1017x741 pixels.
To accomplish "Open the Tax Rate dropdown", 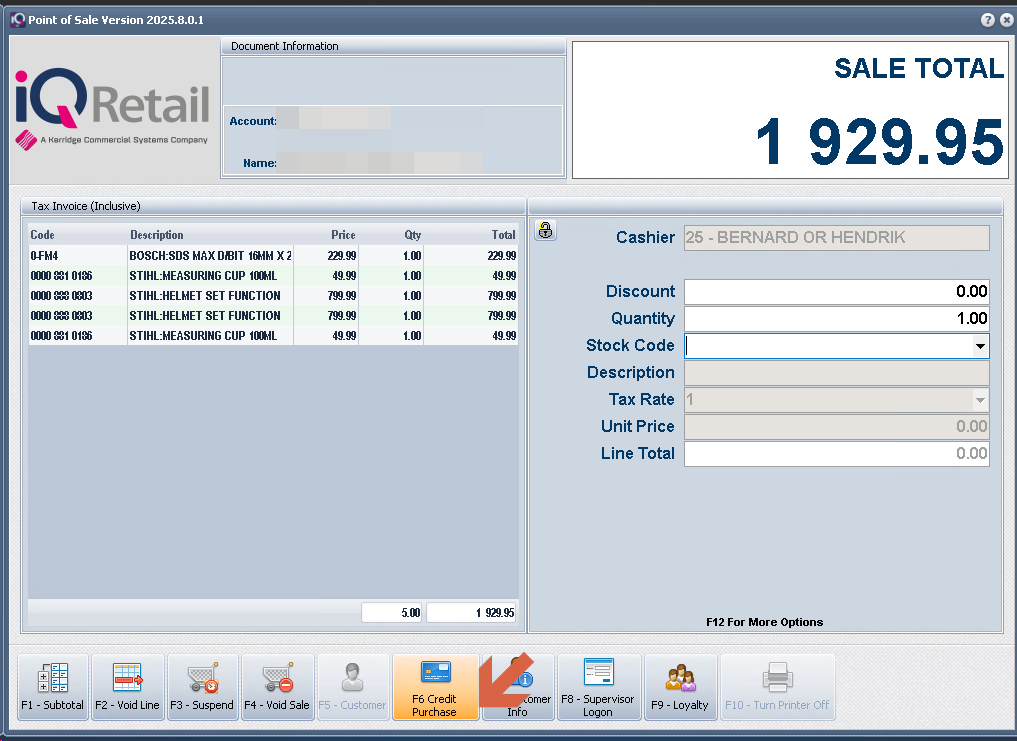I will (x=980, y=400).
